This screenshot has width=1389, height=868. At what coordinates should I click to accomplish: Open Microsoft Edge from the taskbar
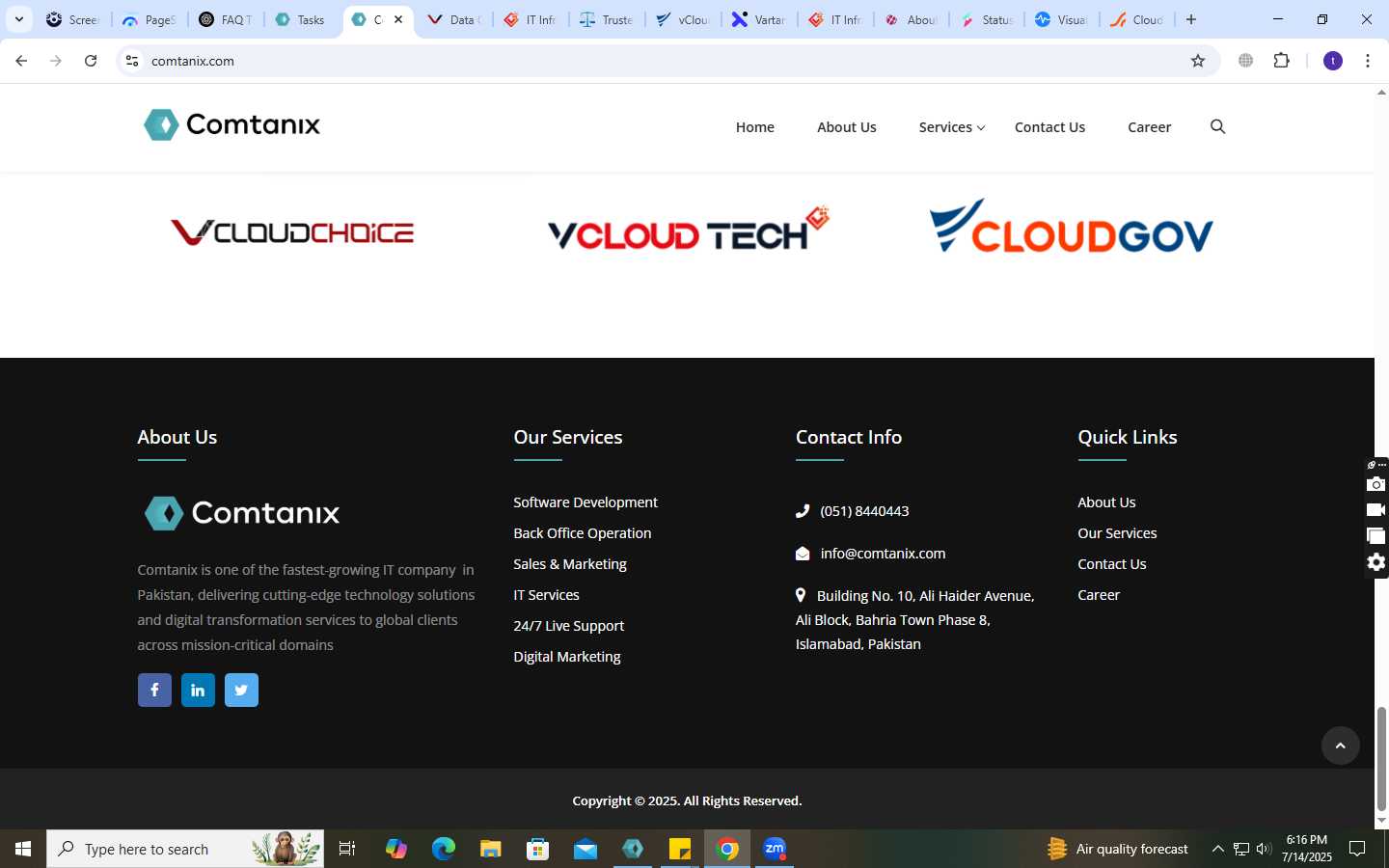443,849
